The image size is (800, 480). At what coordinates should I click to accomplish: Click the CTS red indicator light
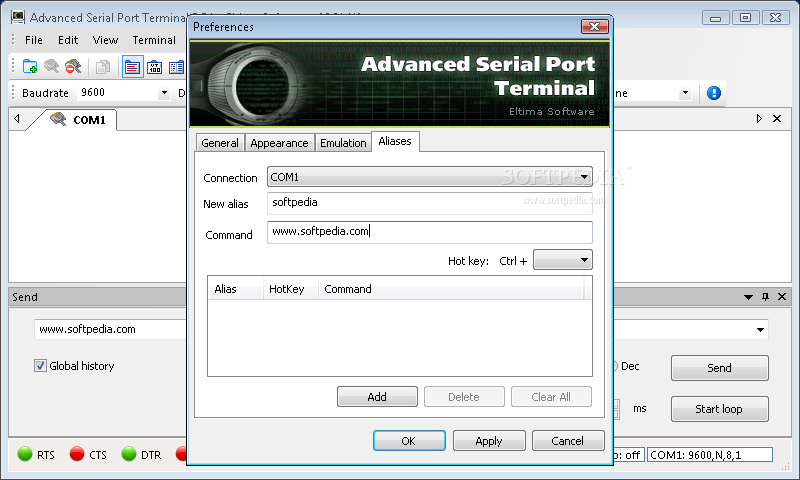pyautogui.click(x=77, y=454)
